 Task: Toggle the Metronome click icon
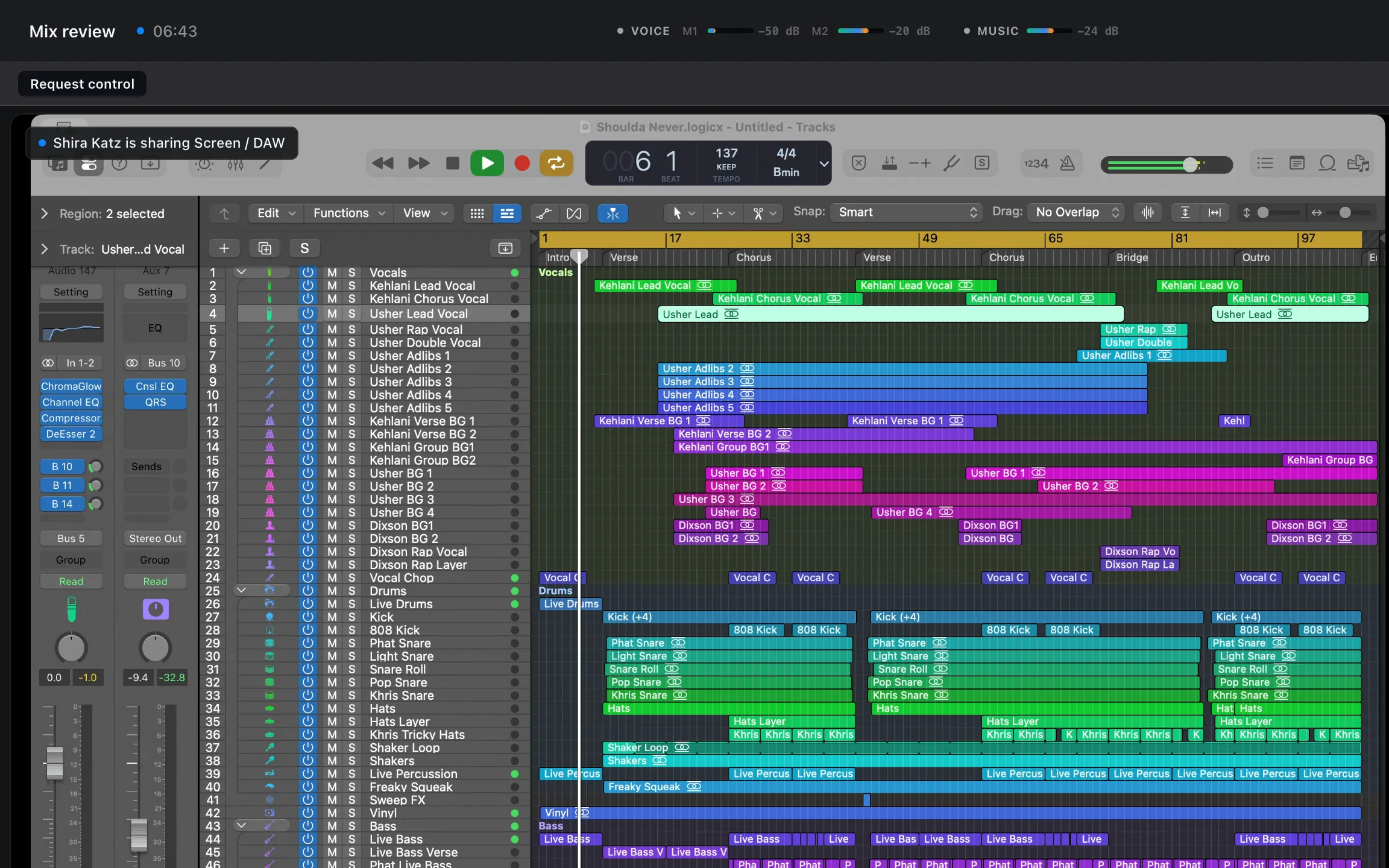pos(1067,163)
